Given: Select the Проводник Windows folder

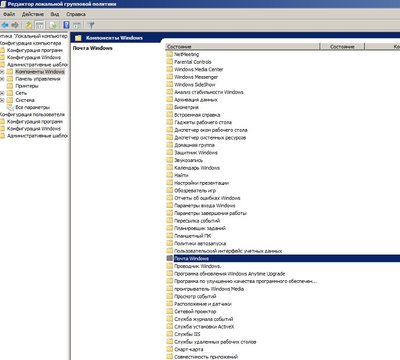Looking at the screenshot, I should pyautogui.click(x=197, y=266).
